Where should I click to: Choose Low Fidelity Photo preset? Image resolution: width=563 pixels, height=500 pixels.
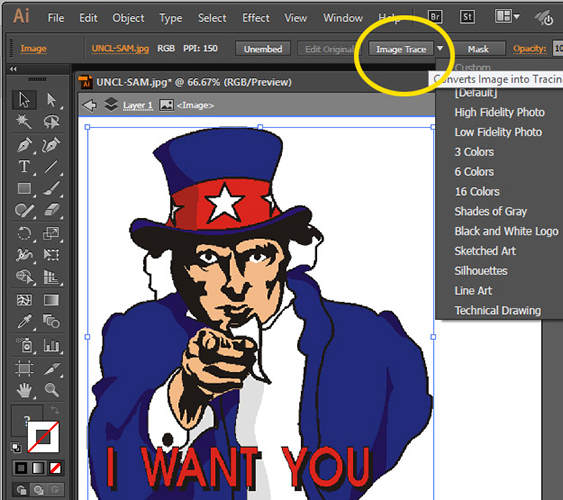point(499,132)
